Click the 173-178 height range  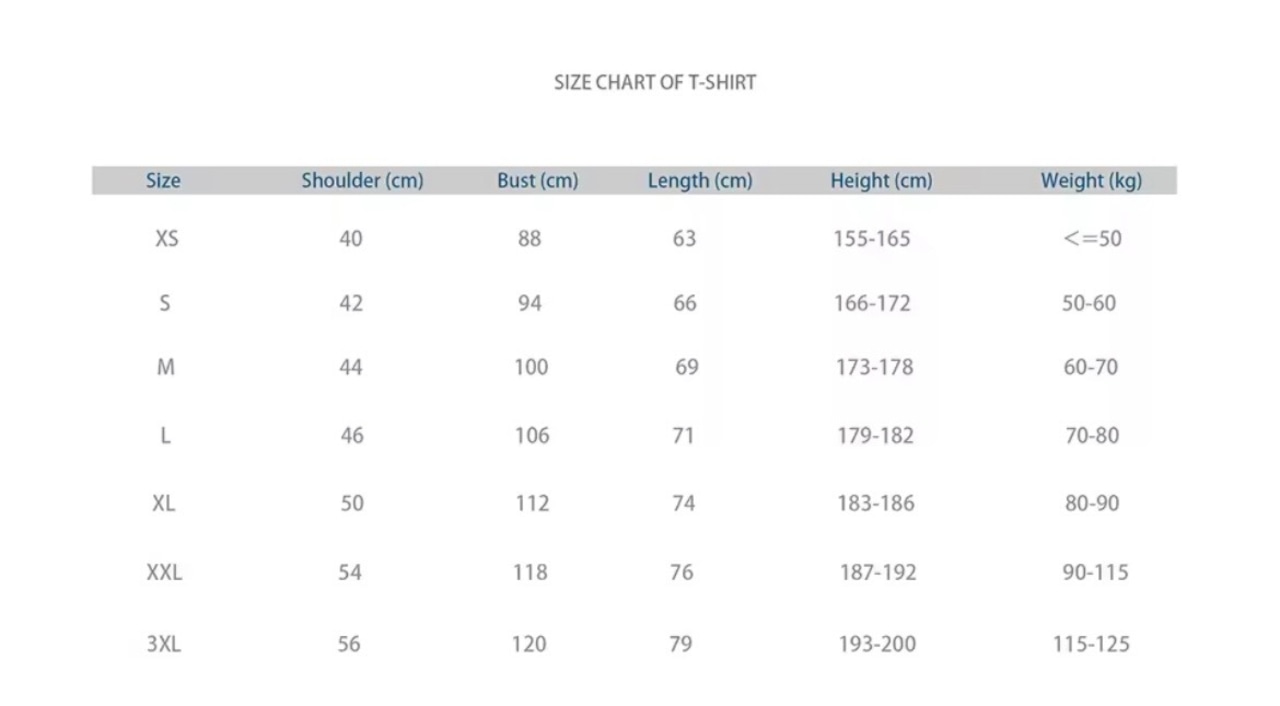tap(874, 367)
